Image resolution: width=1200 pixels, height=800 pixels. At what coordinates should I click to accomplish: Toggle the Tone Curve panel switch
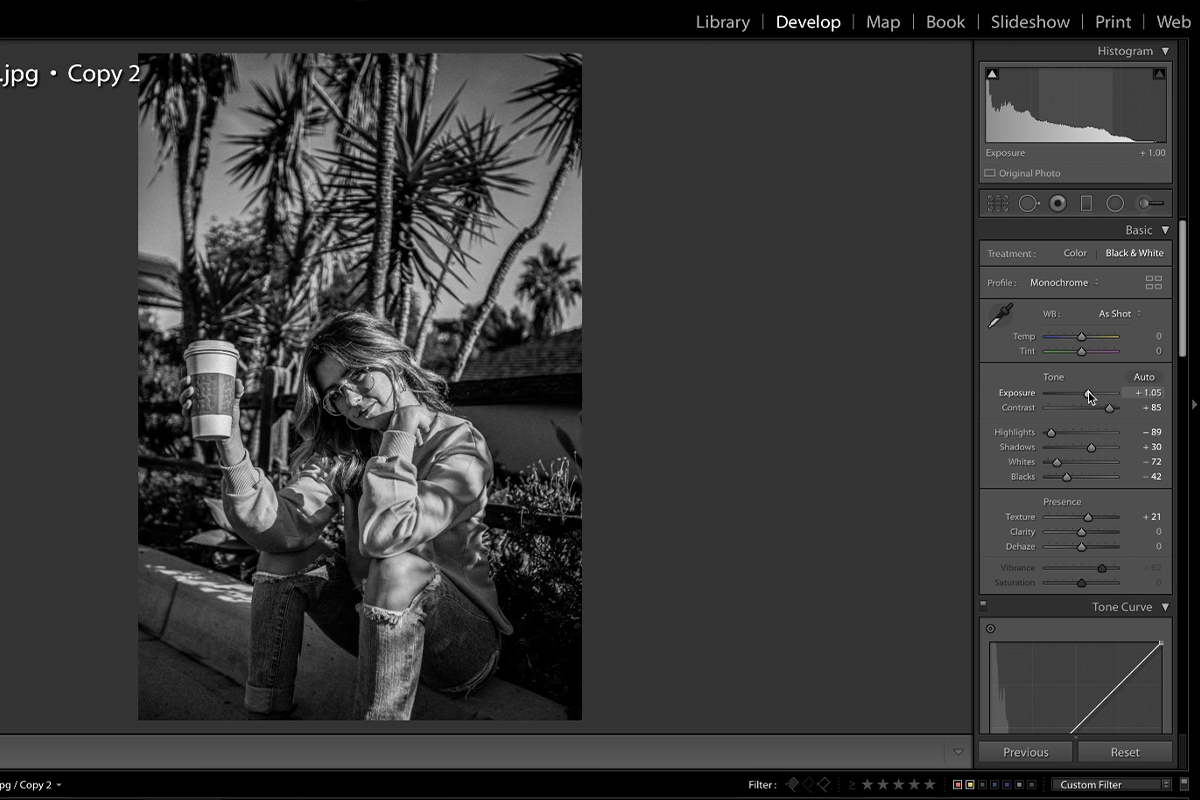point(984,606)
